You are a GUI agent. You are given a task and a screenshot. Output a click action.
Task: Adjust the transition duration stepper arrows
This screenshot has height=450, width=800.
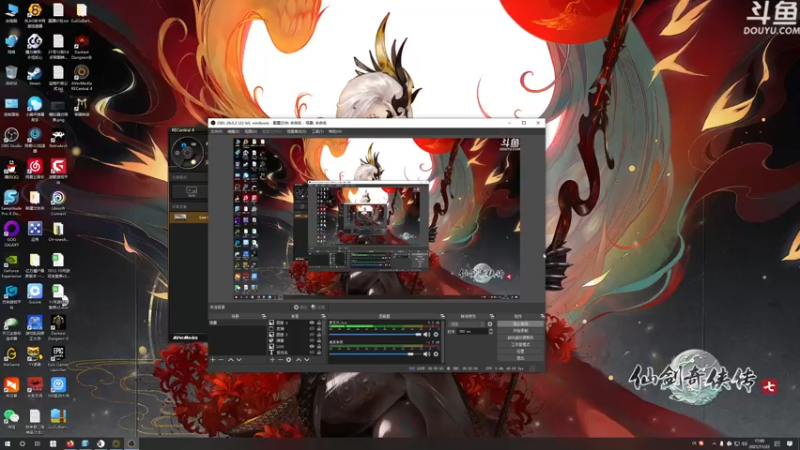(x=491, y=332)
